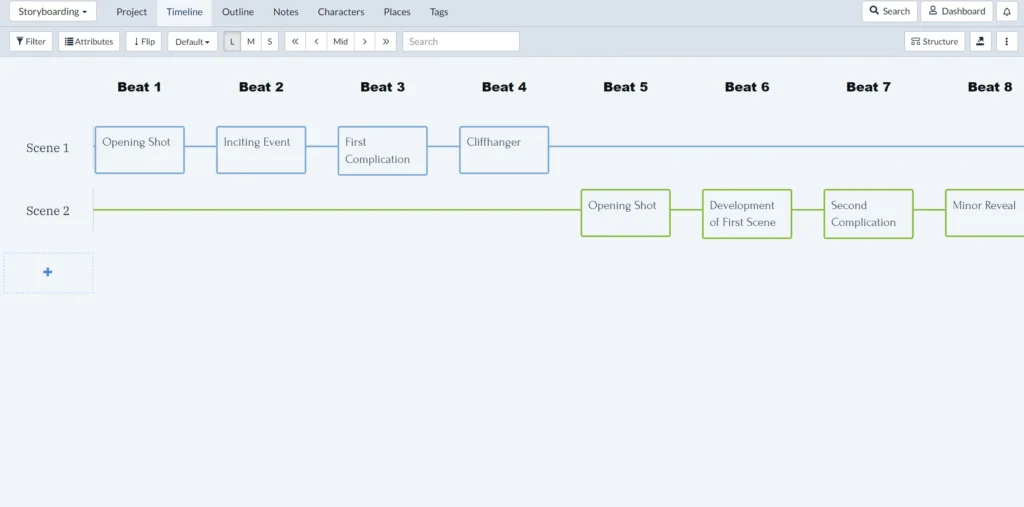
Task: Open the Outline tab
Action: pos(238,12)
